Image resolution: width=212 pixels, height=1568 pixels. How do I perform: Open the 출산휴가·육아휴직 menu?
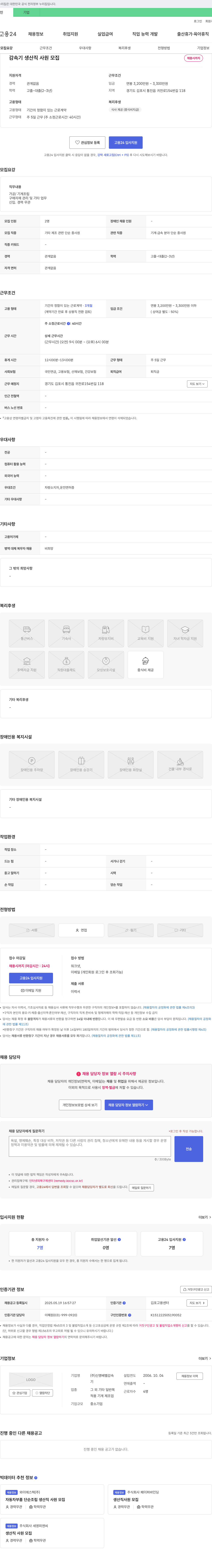point(193,34)
